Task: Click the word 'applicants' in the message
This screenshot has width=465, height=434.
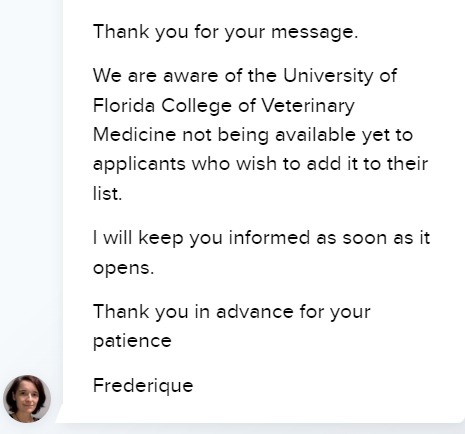Action: point(139,165)
